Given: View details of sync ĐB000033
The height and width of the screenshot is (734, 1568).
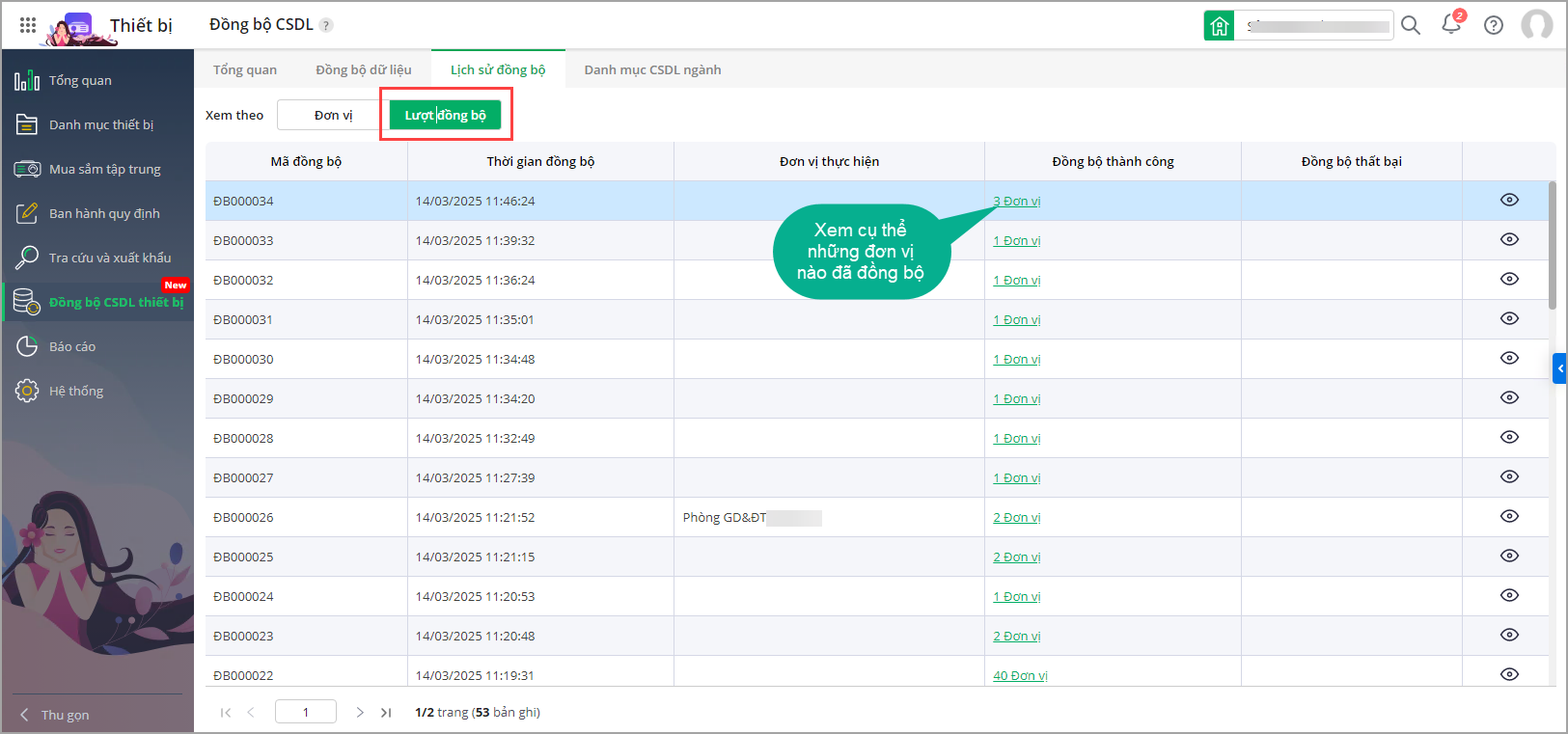Looking at the screenshot, I should tap(1509, 239).
